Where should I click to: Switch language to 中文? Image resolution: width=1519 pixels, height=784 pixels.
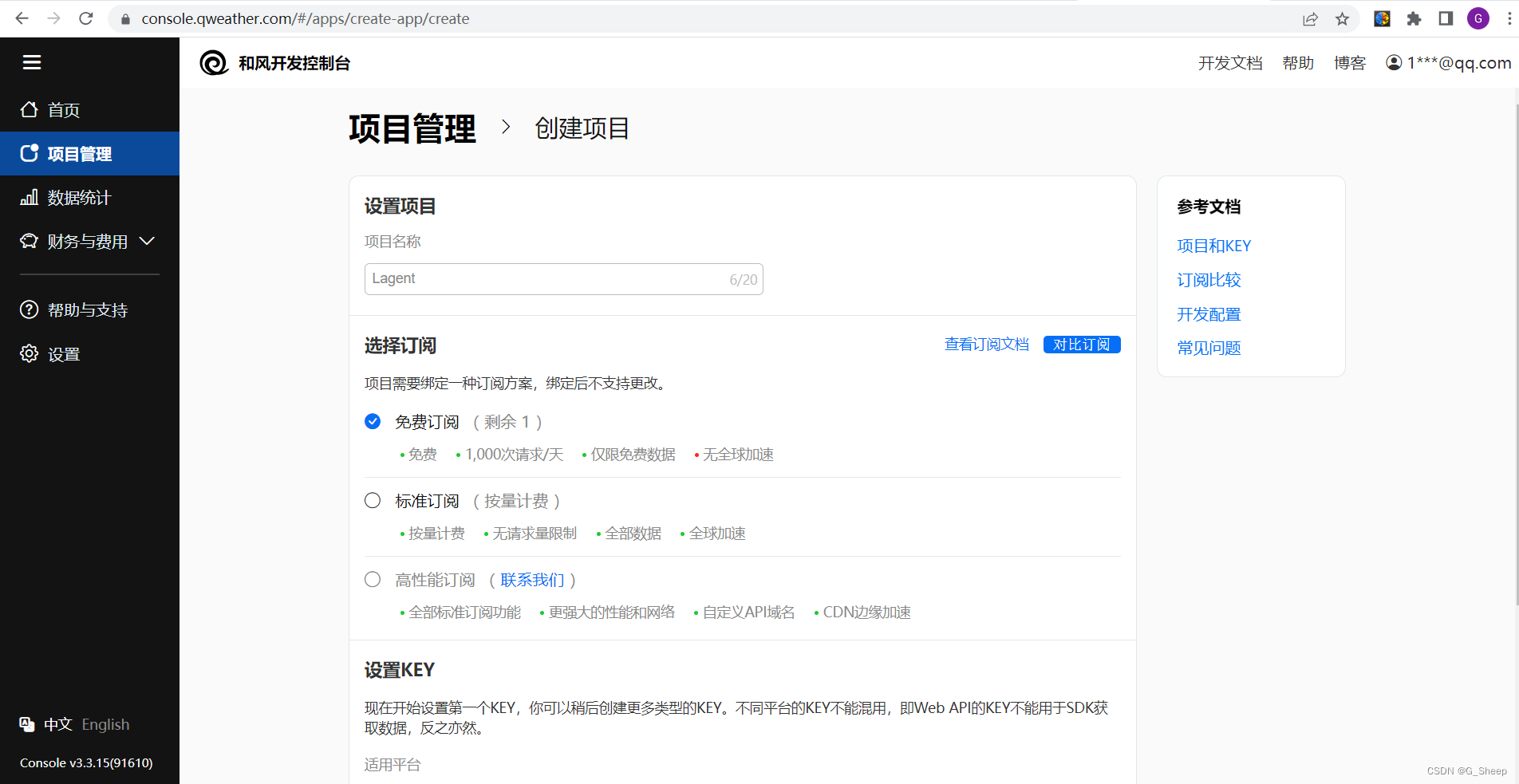click(x=58, y=724)
